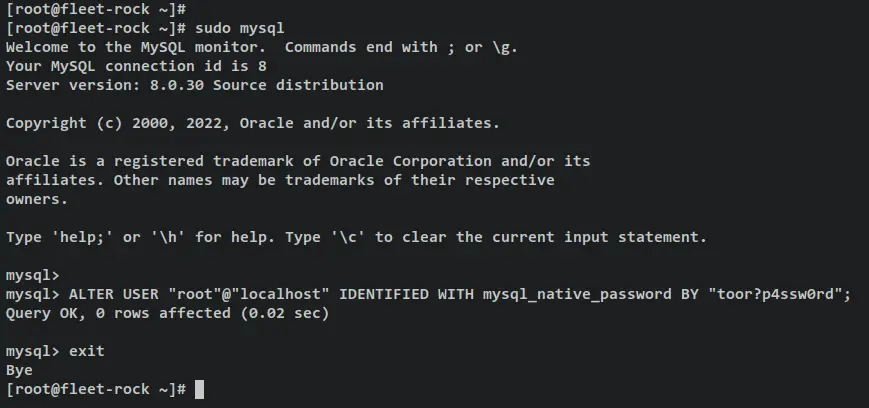Click the 'sudo mysql' command text

tap(239, 28)
